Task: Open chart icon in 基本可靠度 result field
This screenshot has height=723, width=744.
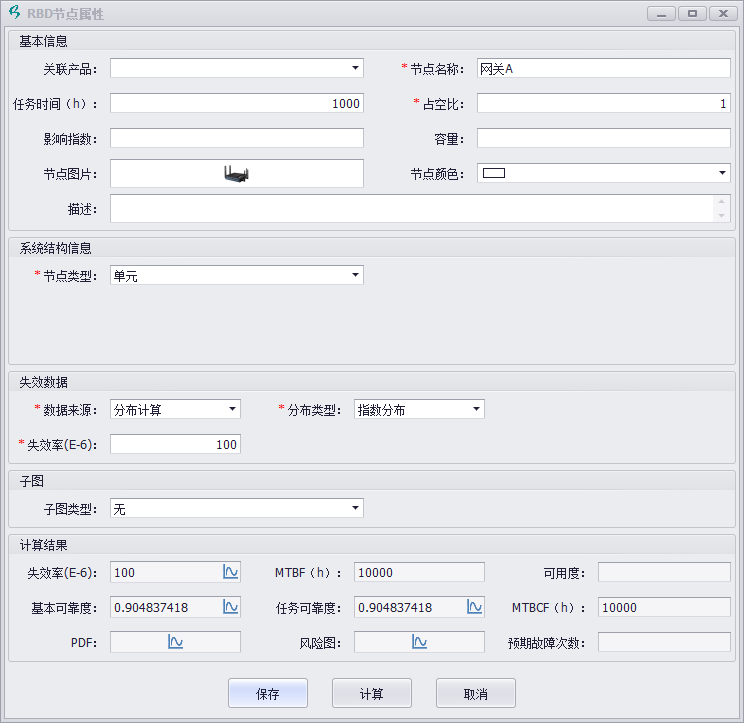Action: [x=231, y=607]
